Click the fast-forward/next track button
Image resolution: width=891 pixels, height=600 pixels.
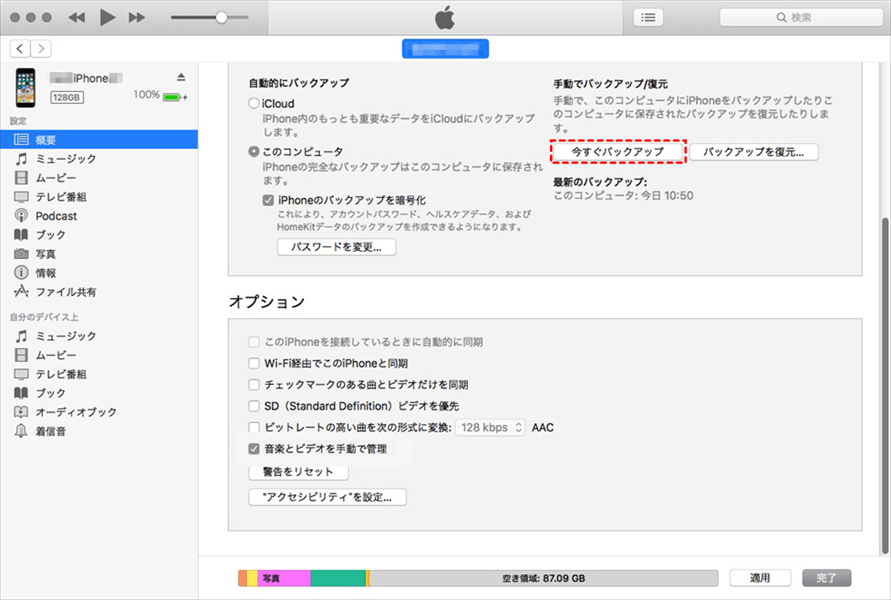(x=137, y=18)
